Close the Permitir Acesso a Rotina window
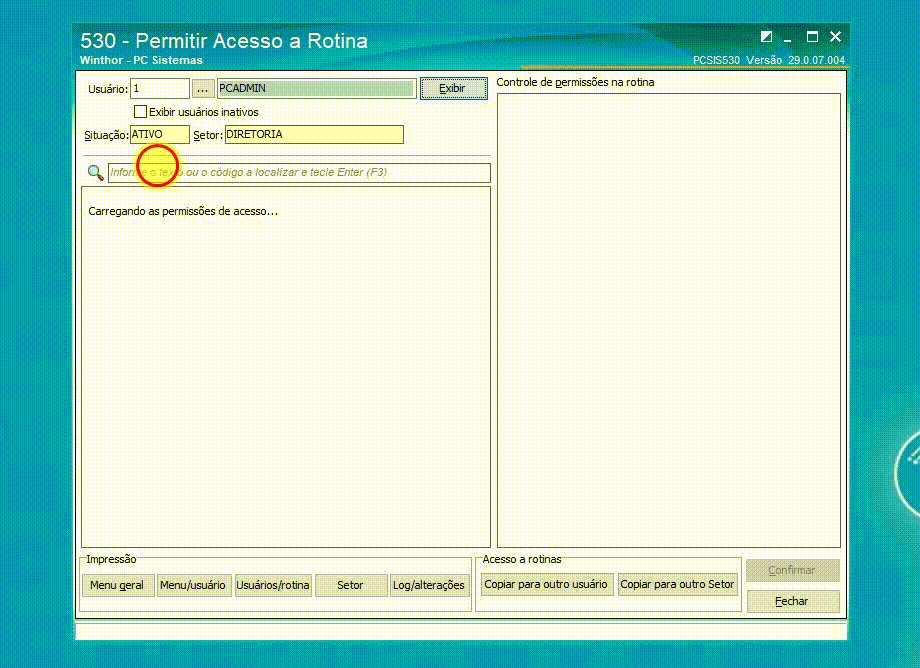 836,37
